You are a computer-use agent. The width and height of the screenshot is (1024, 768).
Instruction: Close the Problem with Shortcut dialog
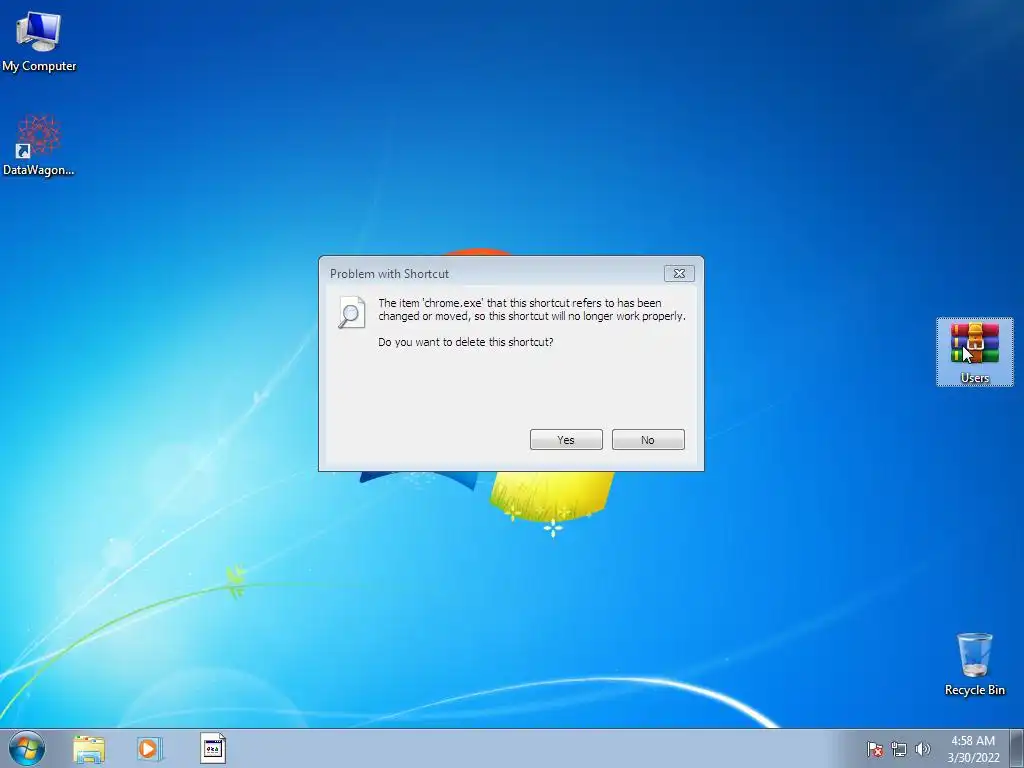tap(679, 274)
